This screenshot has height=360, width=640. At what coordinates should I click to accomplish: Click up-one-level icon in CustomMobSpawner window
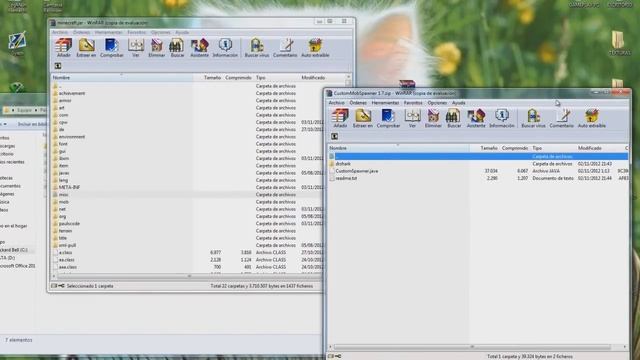(334, 136)
